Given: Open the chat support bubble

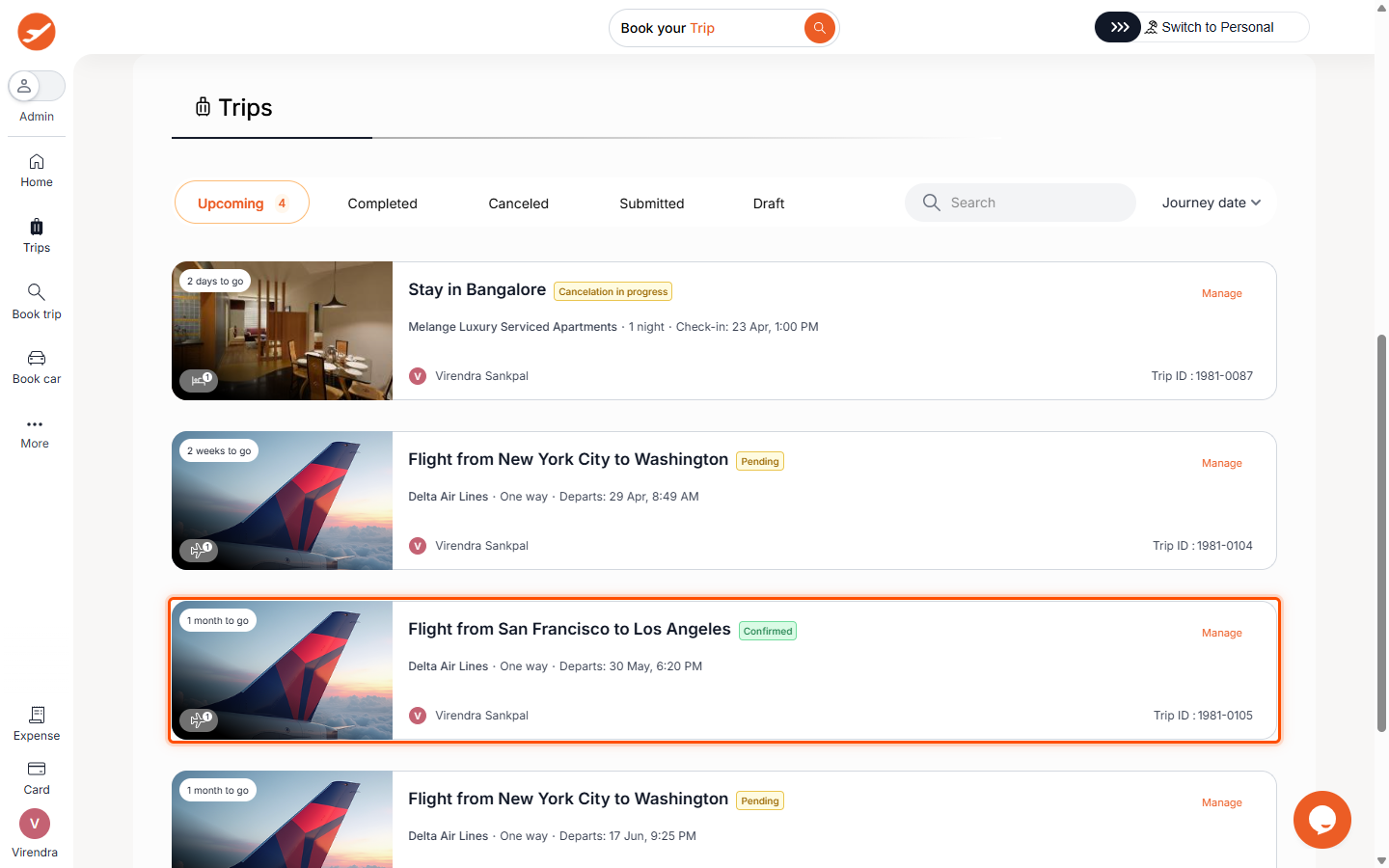Looking at the screenshot, I should [1321, 820].
